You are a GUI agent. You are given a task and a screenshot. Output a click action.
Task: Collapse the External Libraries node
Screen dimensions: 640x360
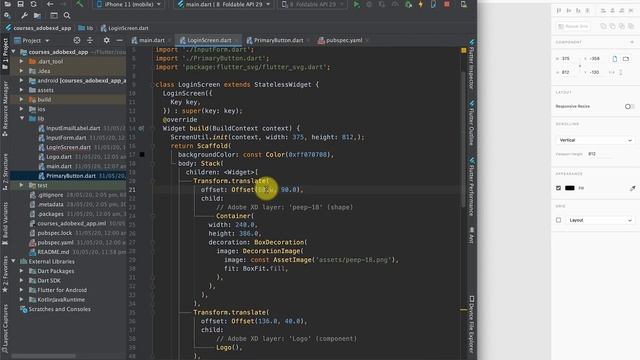click(13, 261)
